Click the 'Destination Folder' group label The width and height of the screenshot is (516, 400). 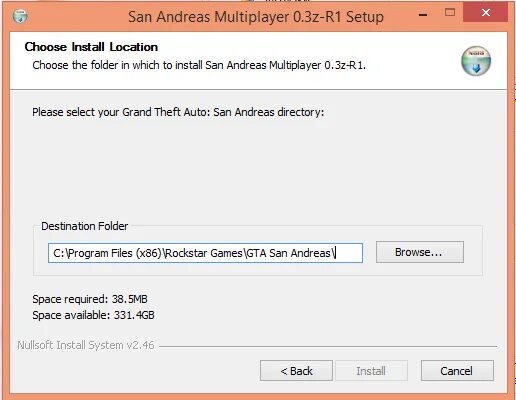(85, 226)
